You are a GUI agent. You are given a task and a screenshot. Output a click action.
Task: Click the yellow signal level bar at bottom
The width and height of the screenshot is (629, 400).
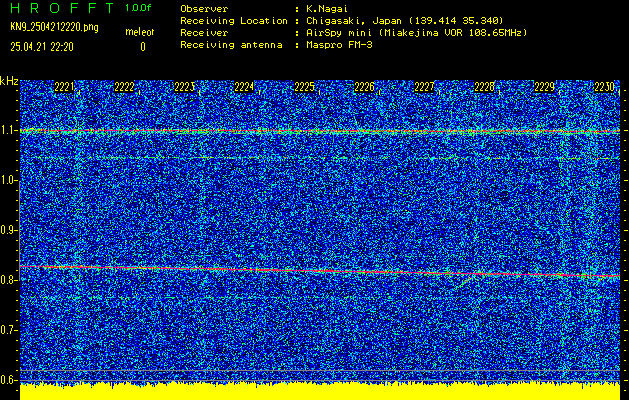click(x=320, y=392)
